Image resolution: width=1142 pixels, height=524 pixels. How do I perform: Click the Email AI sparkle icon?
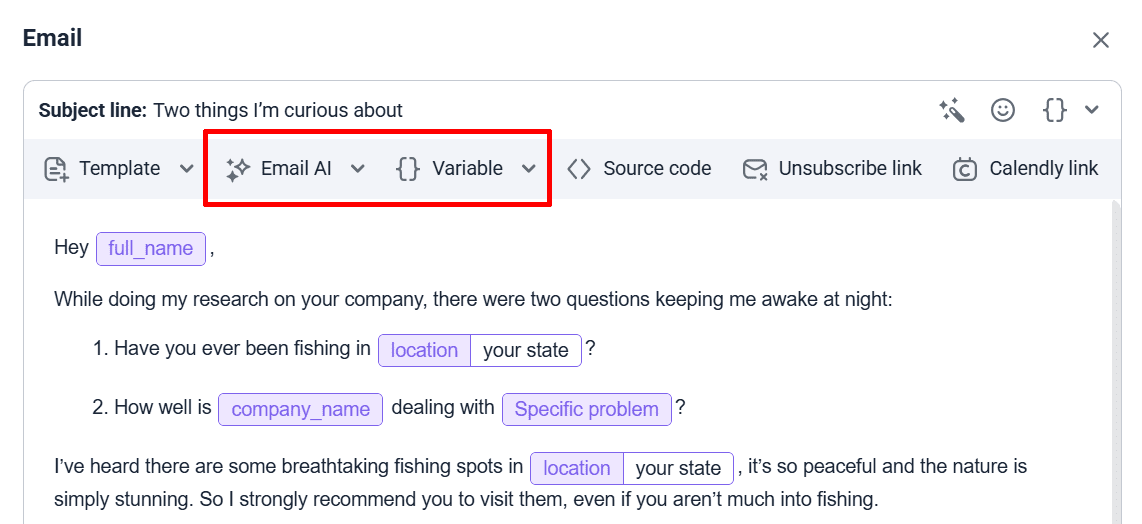click(x=237, y=169)
